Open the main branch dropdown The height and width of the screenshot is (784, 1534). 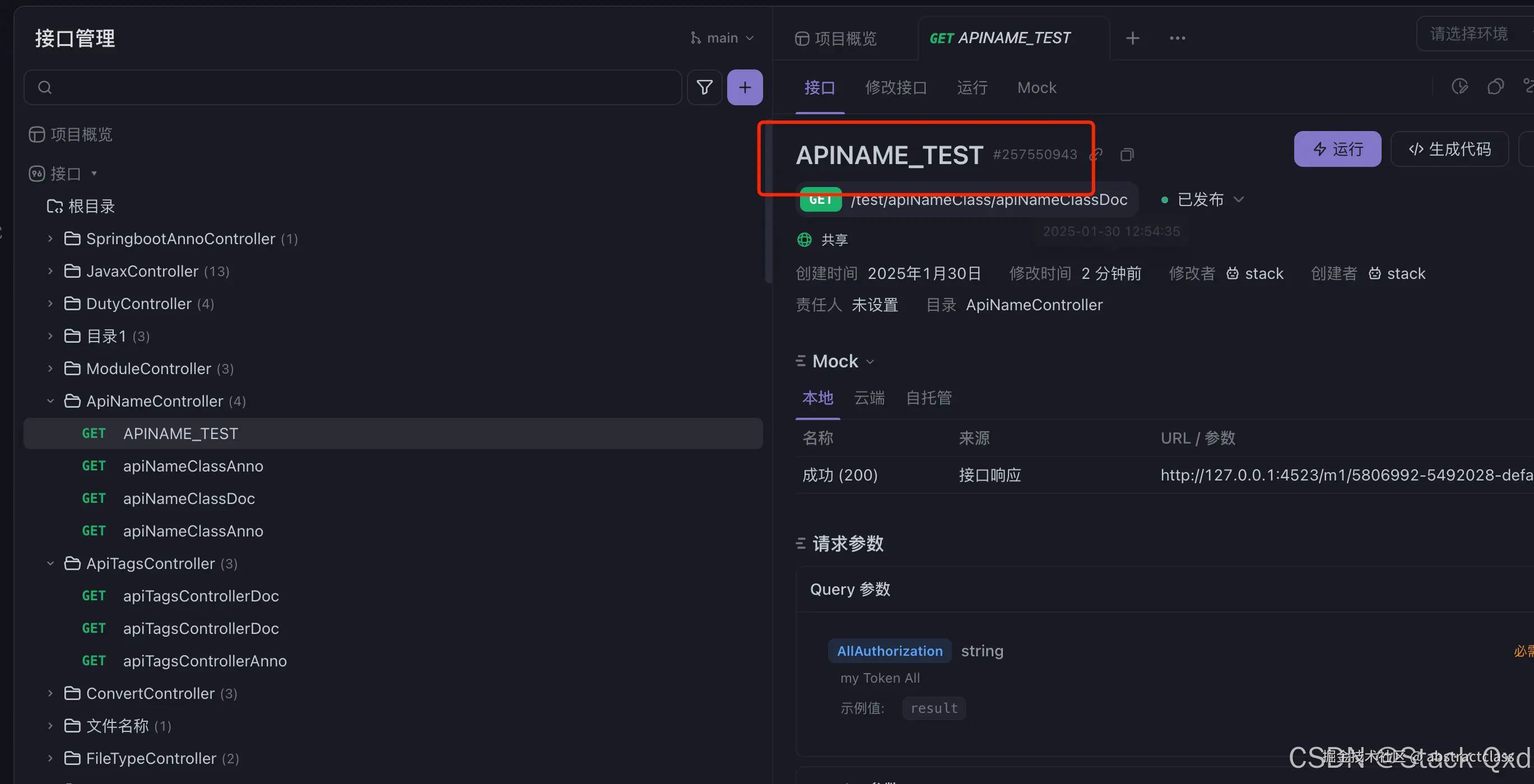click(722, 38)
